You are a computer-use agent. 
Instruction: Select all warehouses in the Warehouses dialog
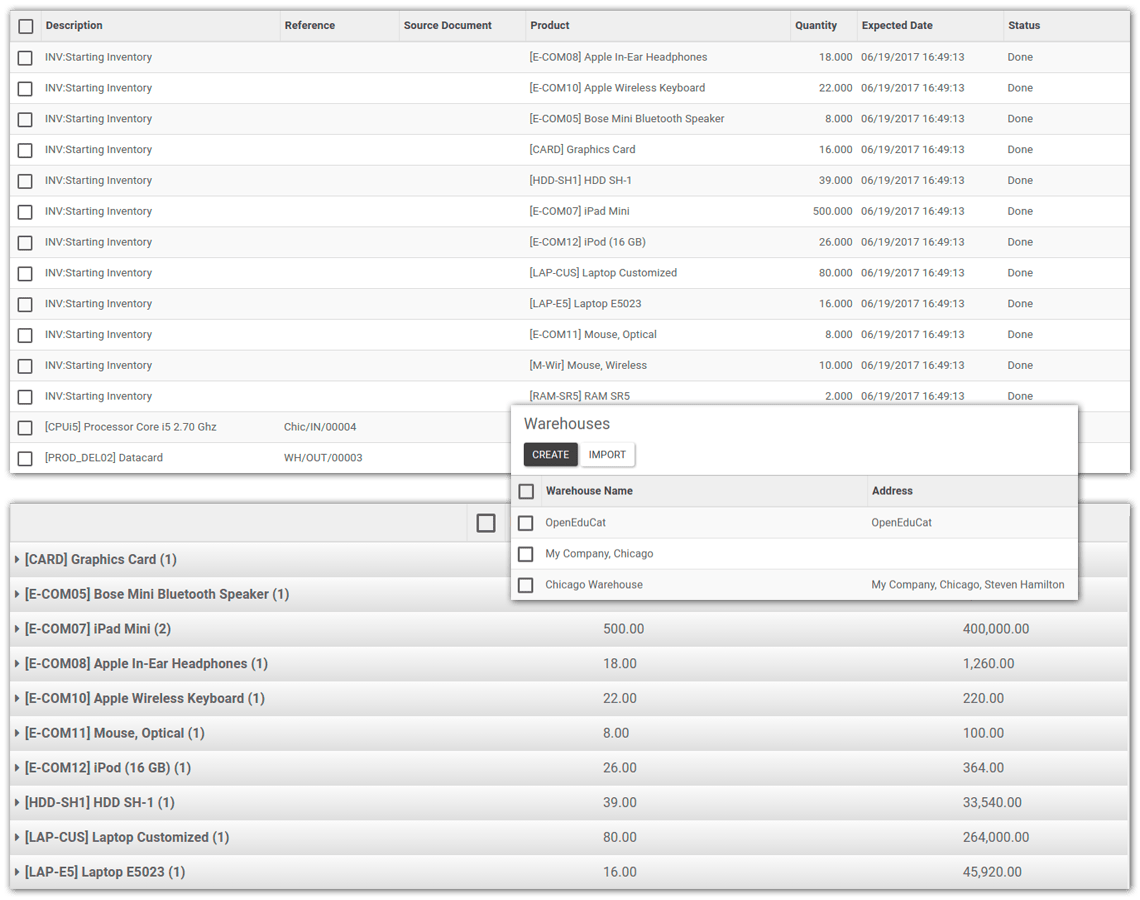pos(526,491)
